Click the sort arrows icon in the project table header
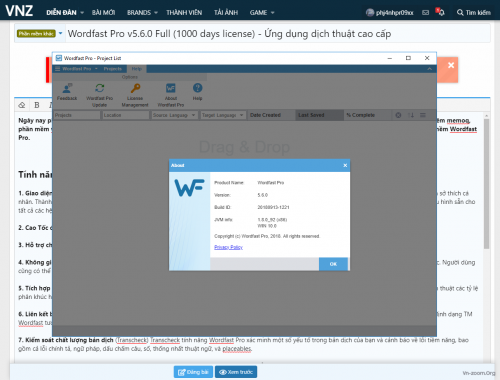The width and height of the screenshot is (500, 380). click(411, 115)
